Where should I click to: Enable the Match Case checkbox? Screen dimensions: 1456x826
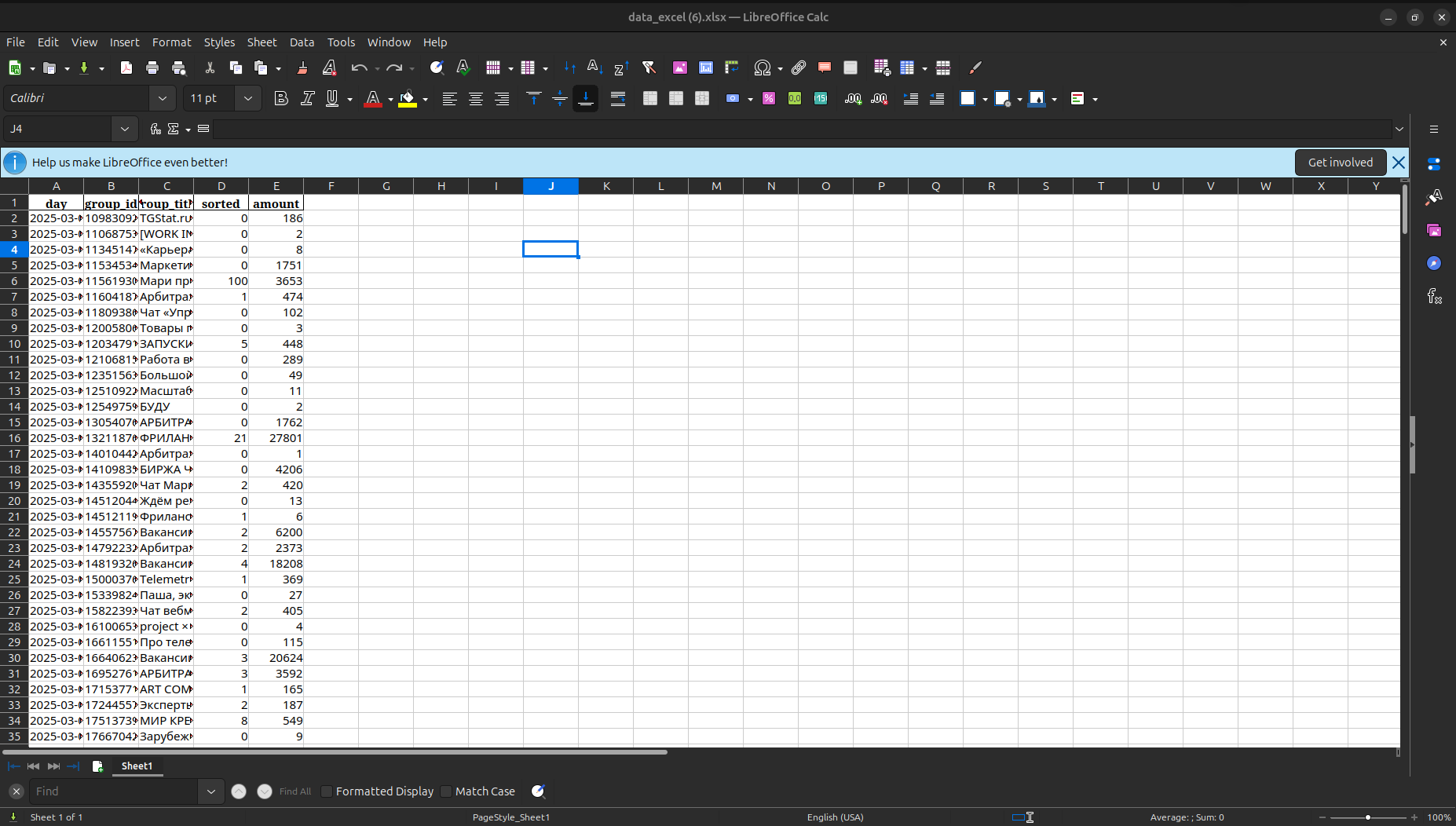(x=447, y=791)
